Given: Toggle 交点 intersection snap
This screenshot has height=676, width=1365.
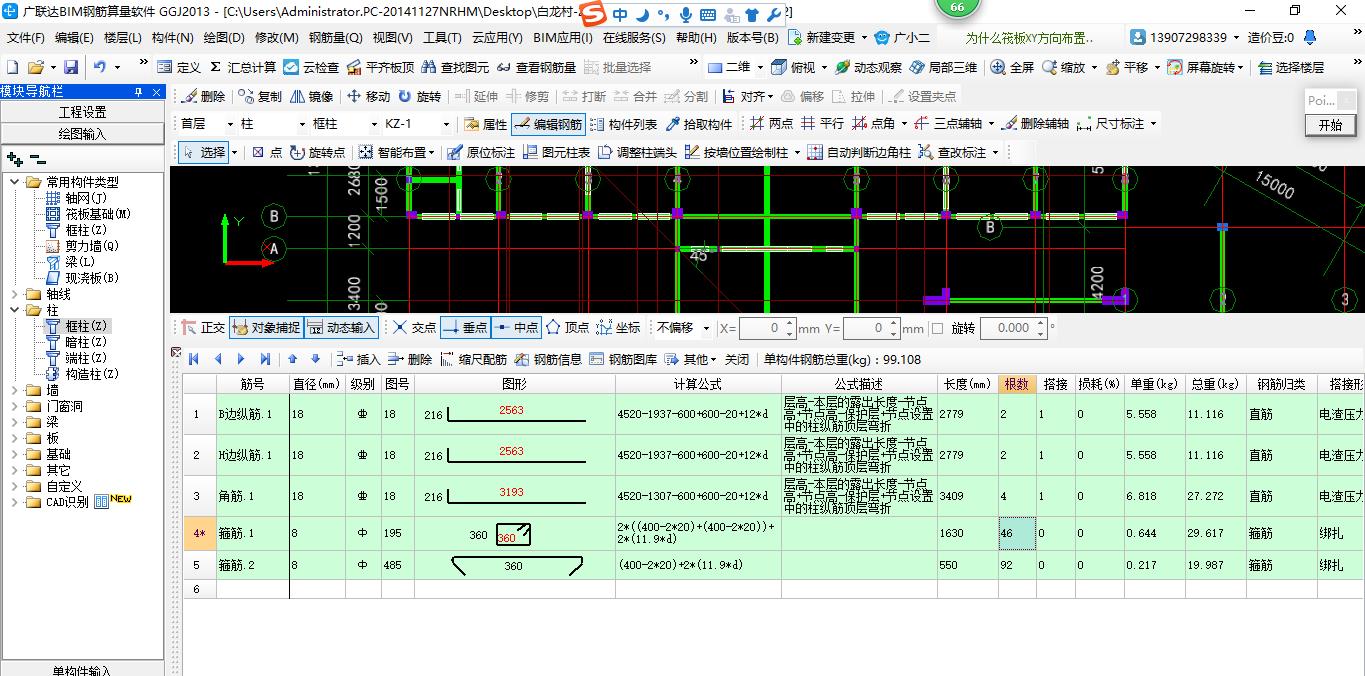Looking at the screenshot, I should click(x=414, y=327).
